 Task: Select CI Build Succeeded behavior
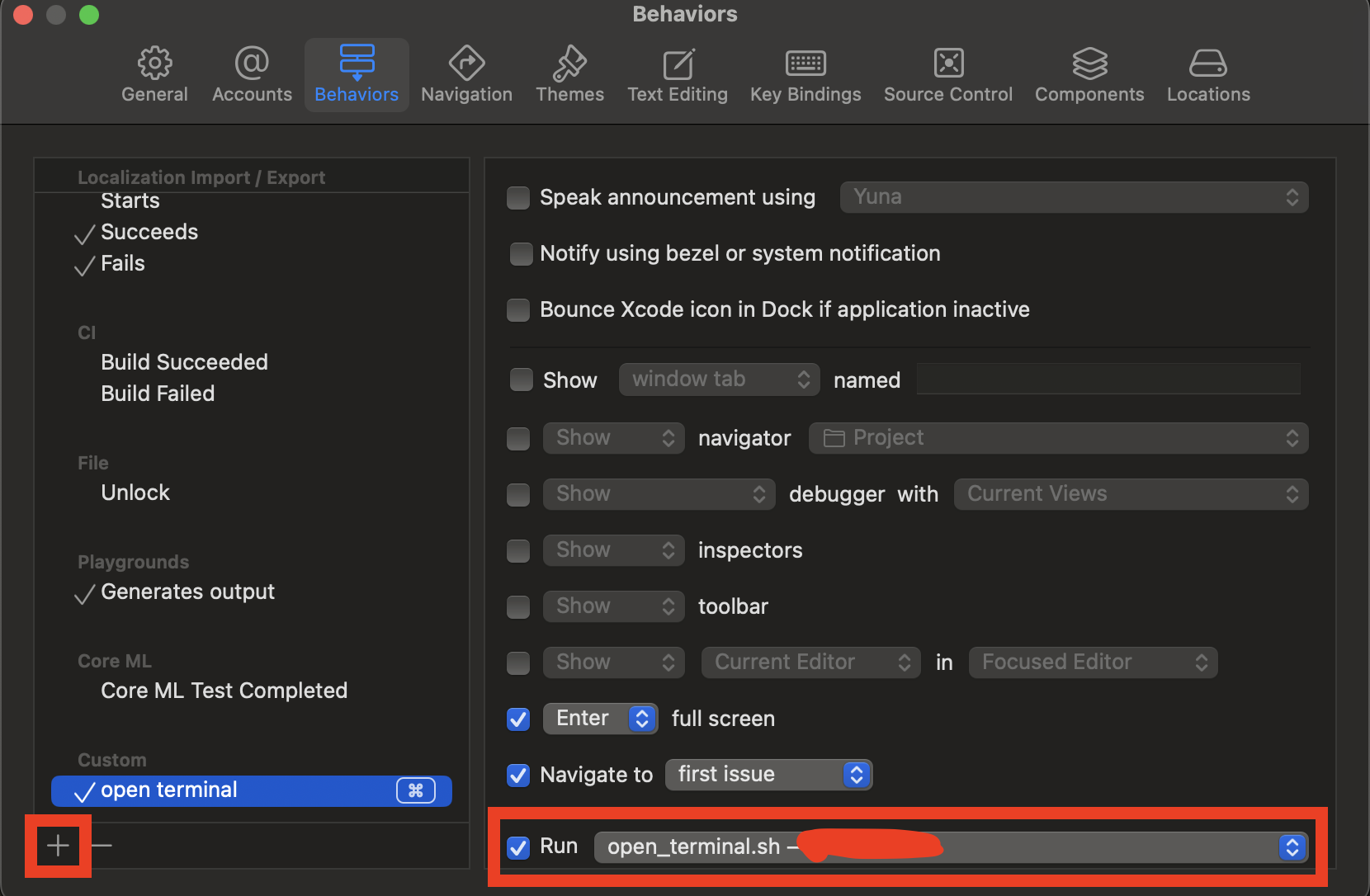pyautogui.click(x=184, y=363)
